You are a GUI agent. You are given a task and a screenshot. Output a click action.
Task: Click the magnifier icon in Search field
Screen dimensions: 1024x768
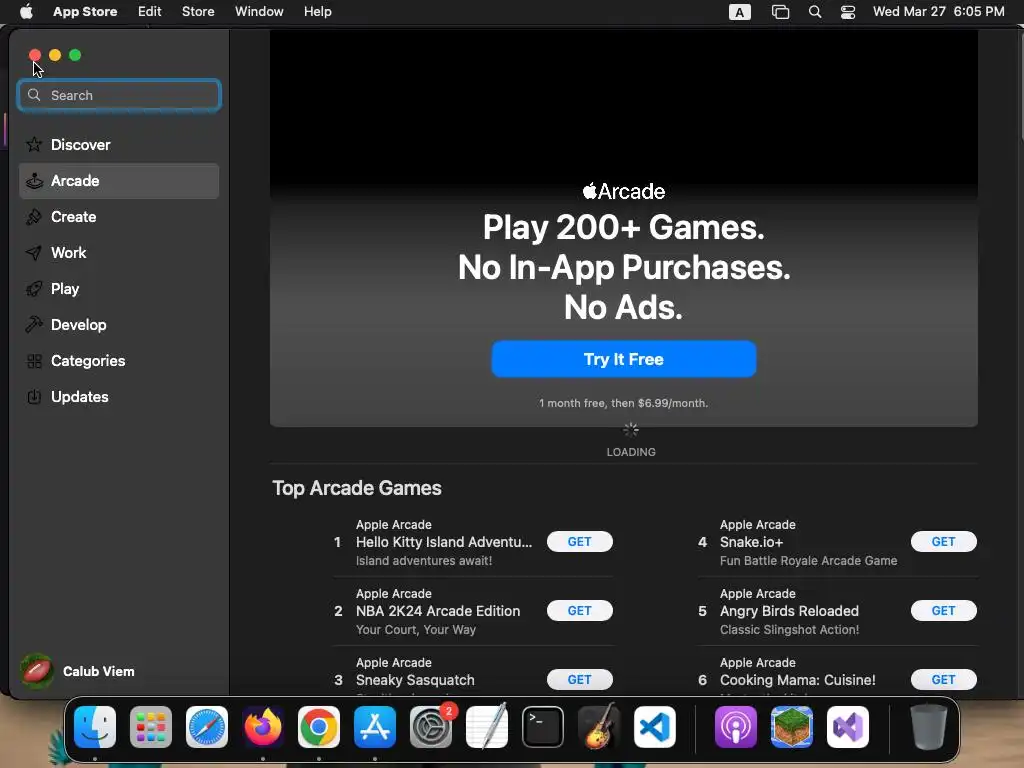coord(34,95)
